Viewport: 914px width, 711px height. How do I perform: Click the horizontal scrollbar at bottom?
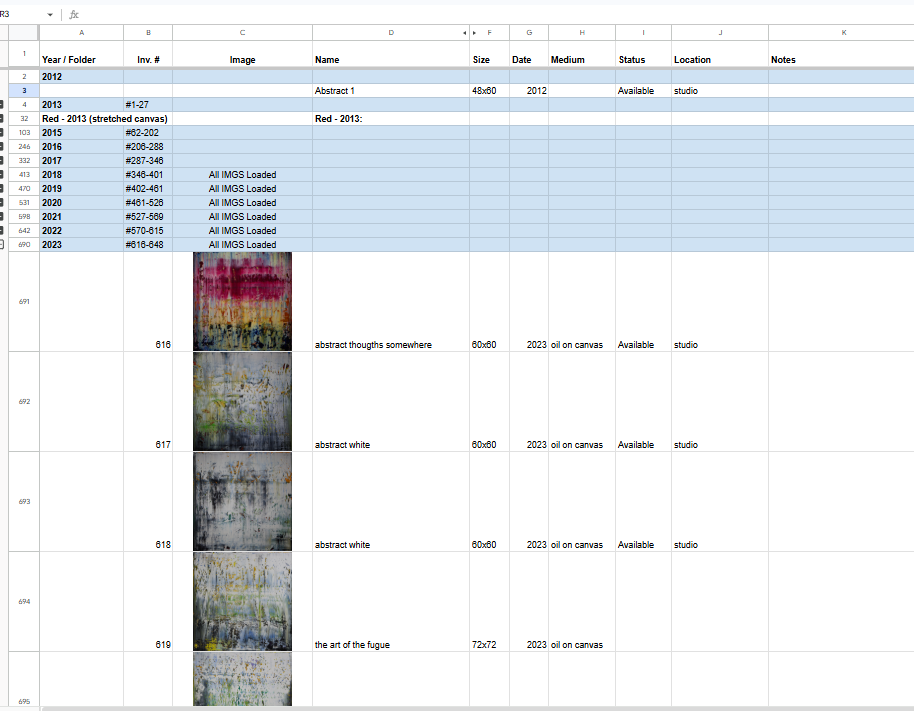tap(477, 709)
